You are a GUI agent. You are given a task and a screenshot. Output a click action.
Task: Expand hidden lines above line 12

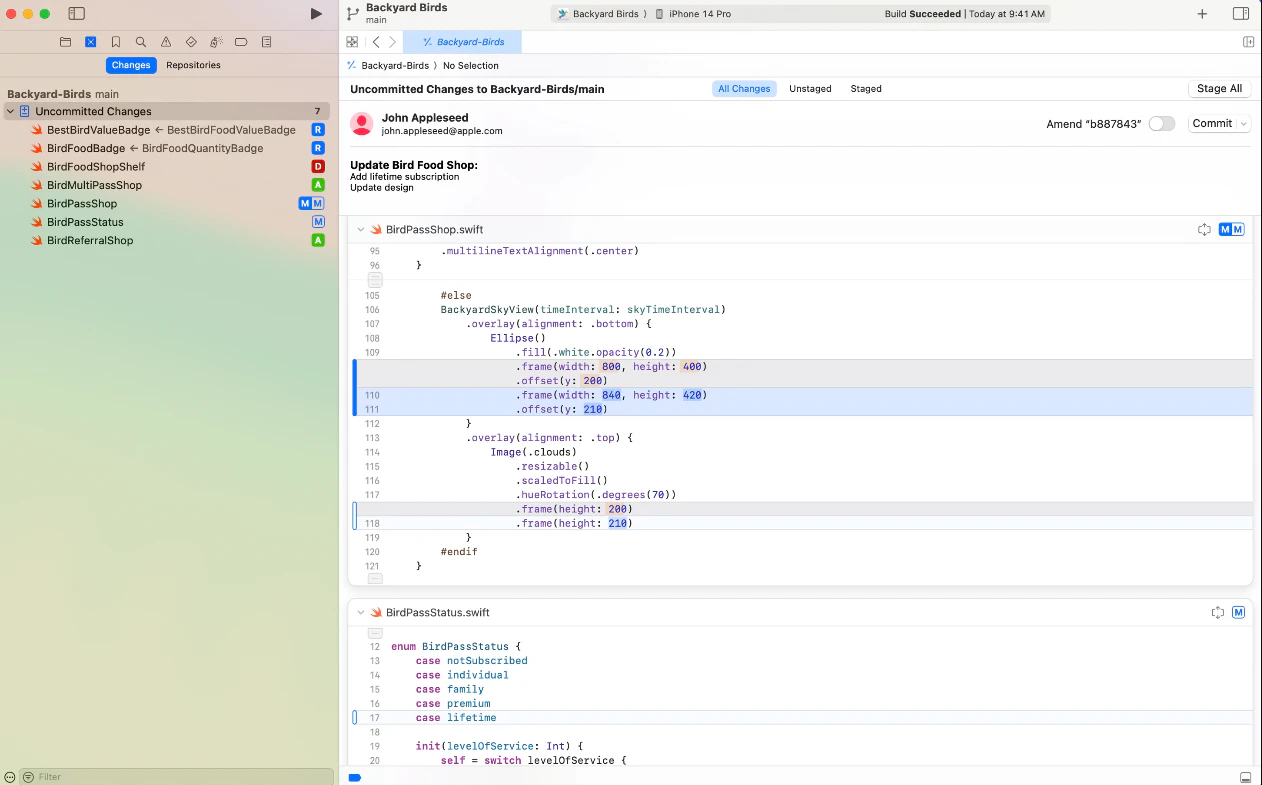(x=375, y=633)
